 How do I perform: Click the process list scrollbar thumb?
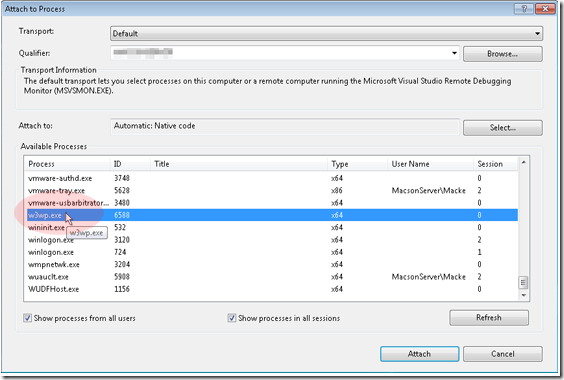pos(523,282)
